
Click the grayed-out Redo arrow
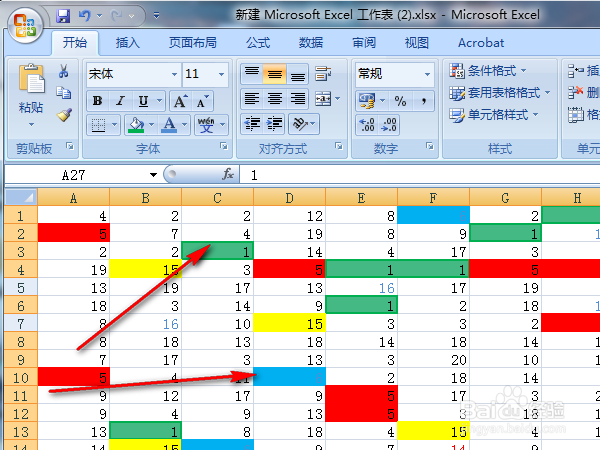[116, 16]
